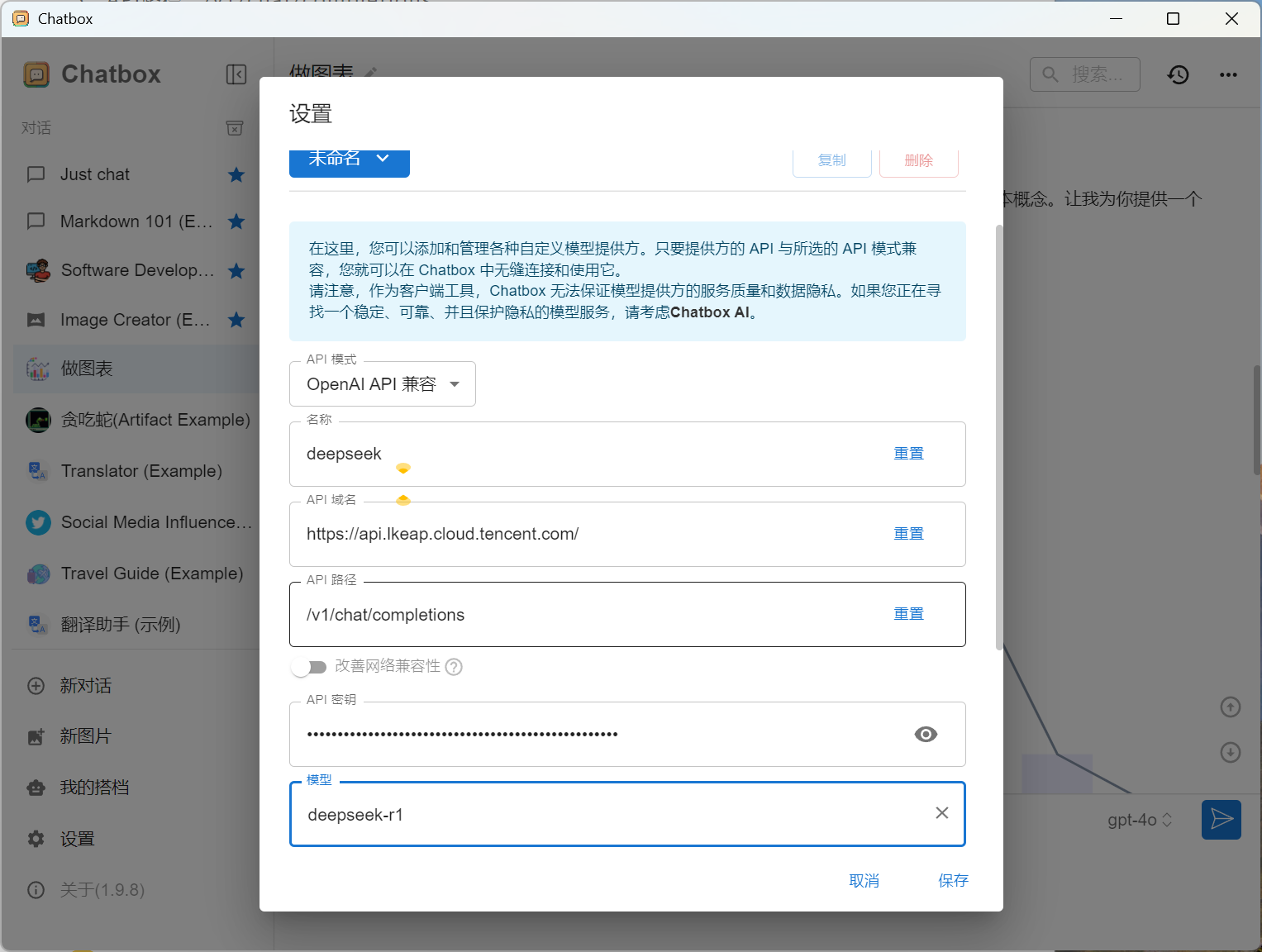Clear the model field with X icon
Viewport: 1262px width, 952px height.
941,813
